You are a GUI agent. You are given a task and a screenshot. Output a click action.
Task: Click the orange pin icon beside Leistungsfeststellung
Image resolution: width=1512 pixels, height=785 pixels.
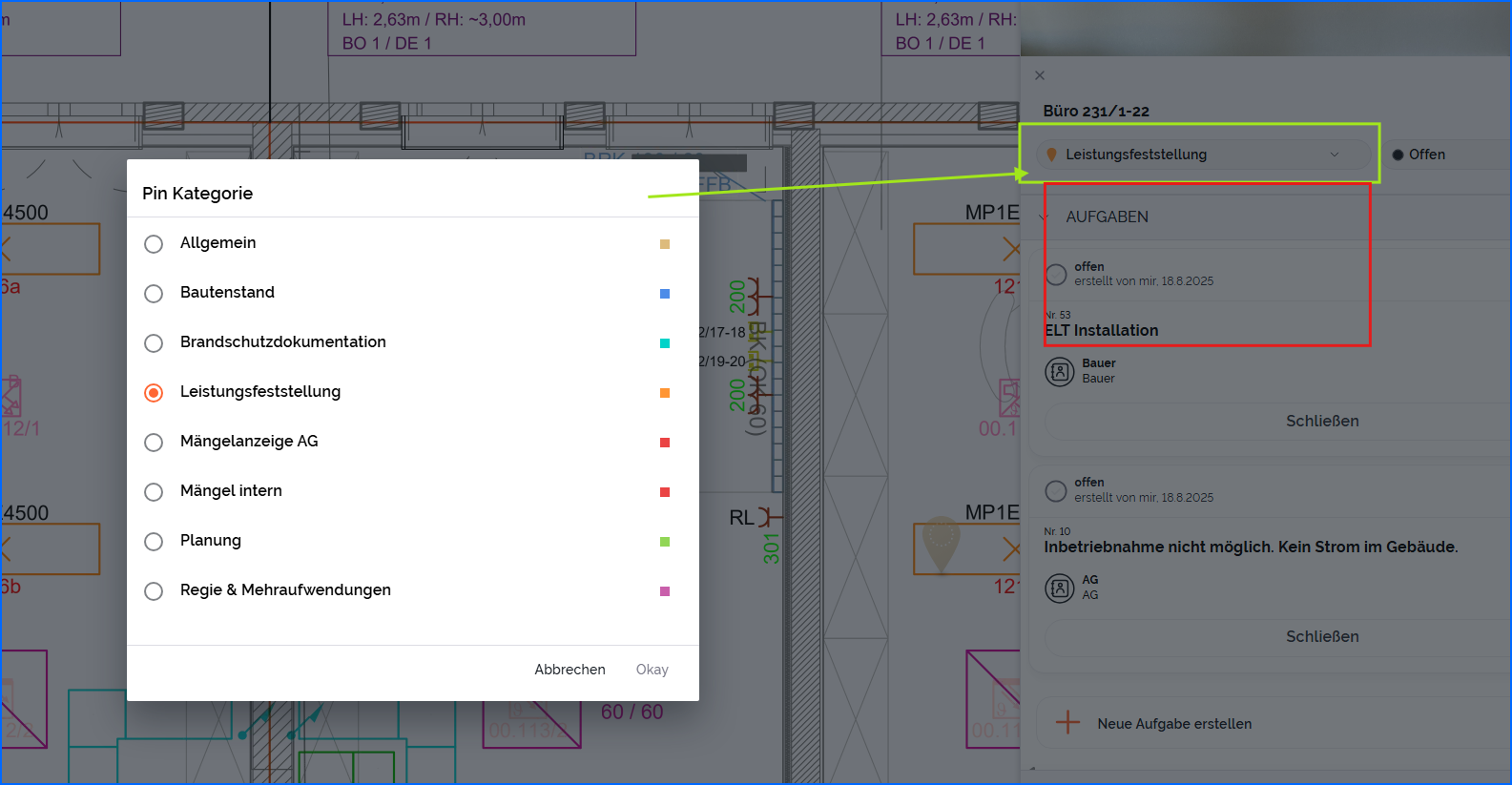tap(1051, 155)
